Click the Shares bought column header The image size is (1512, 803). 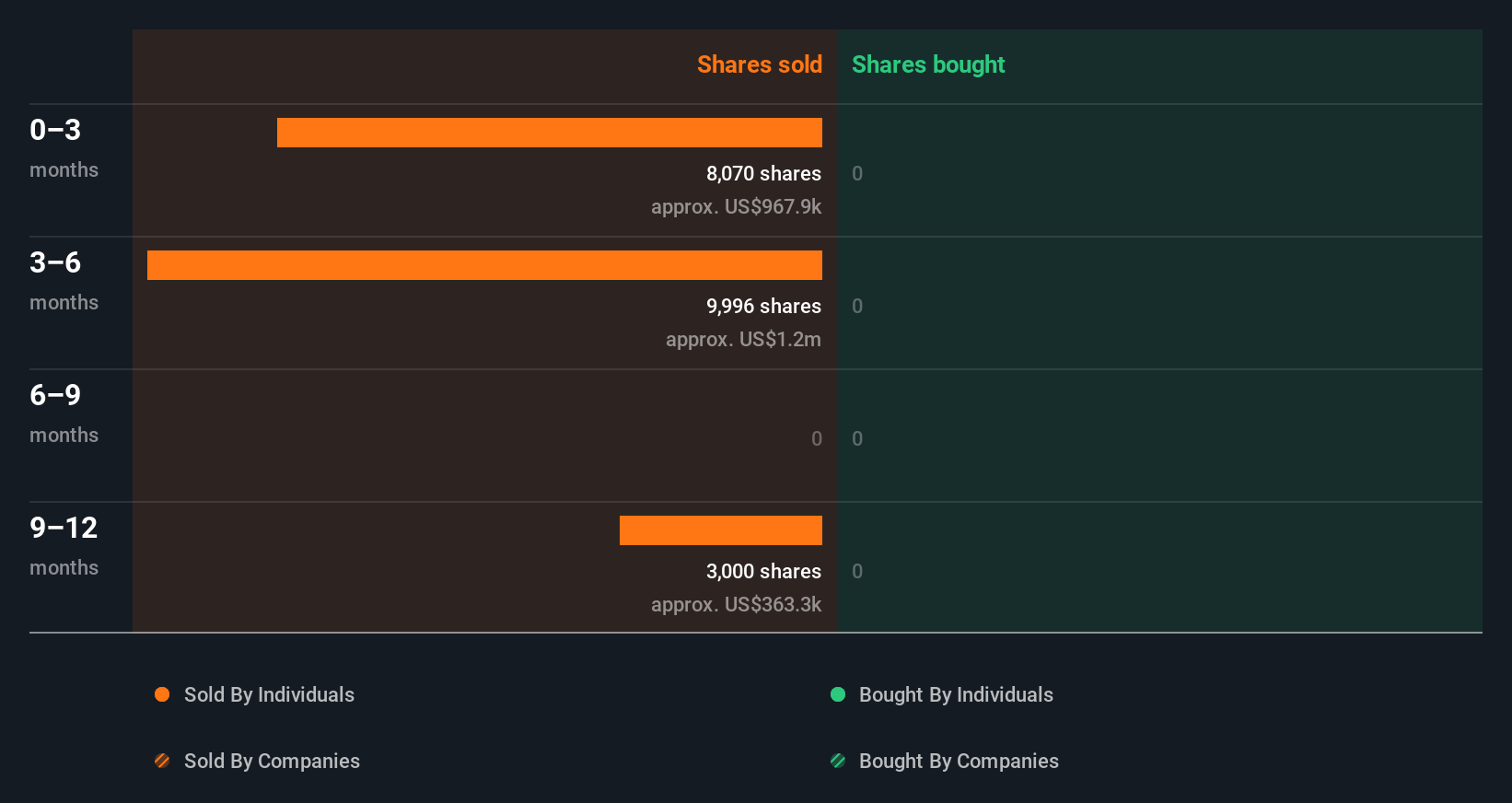pos(927,64)
